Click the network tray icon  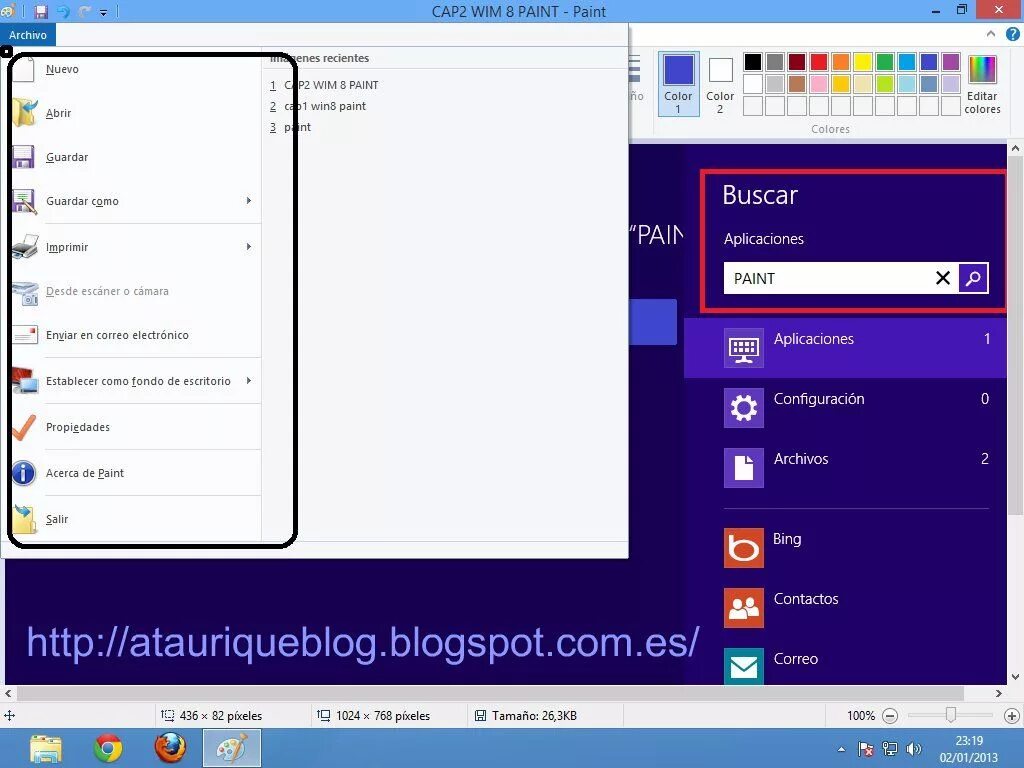889,749
